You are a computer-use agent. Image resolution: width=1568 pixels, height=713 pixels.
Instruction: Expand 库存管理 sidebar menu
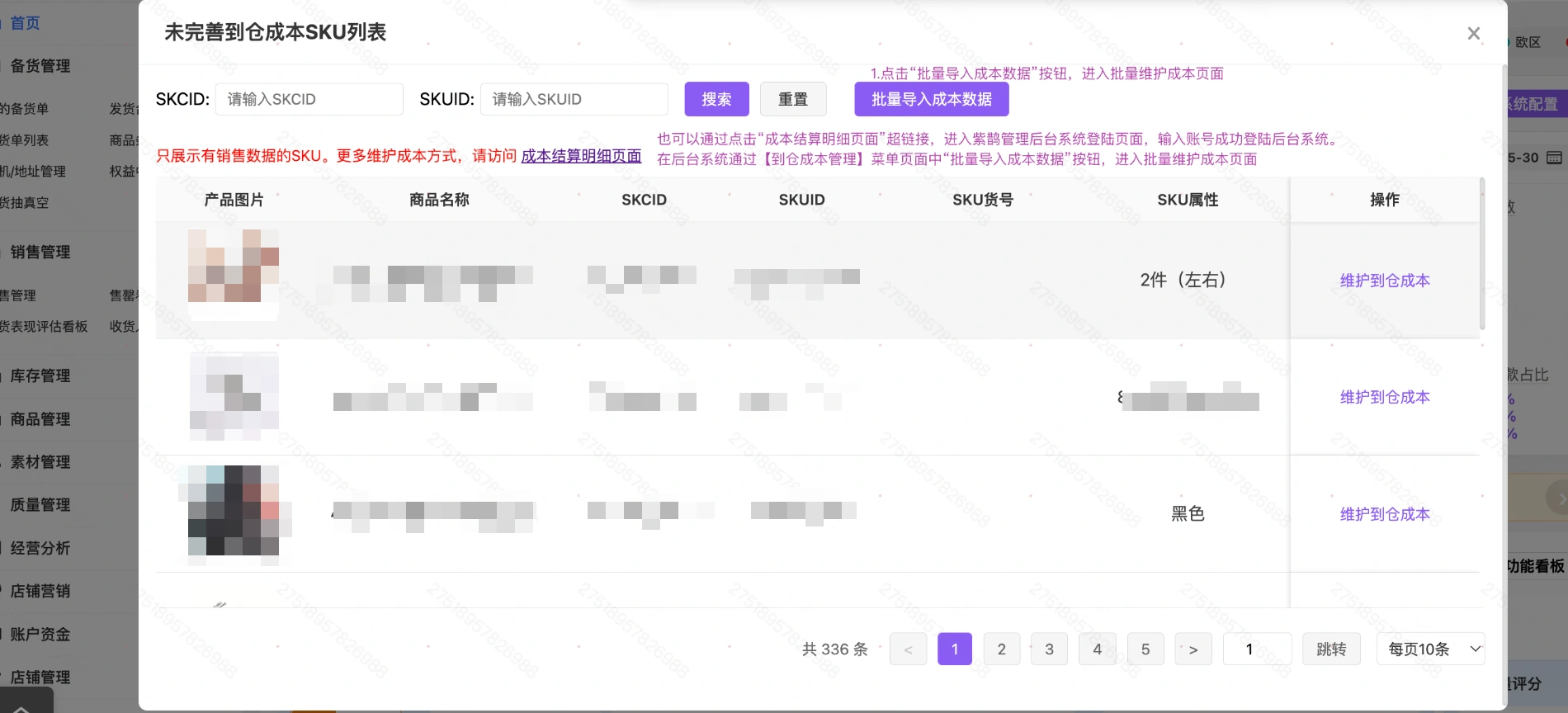(40, 376)
